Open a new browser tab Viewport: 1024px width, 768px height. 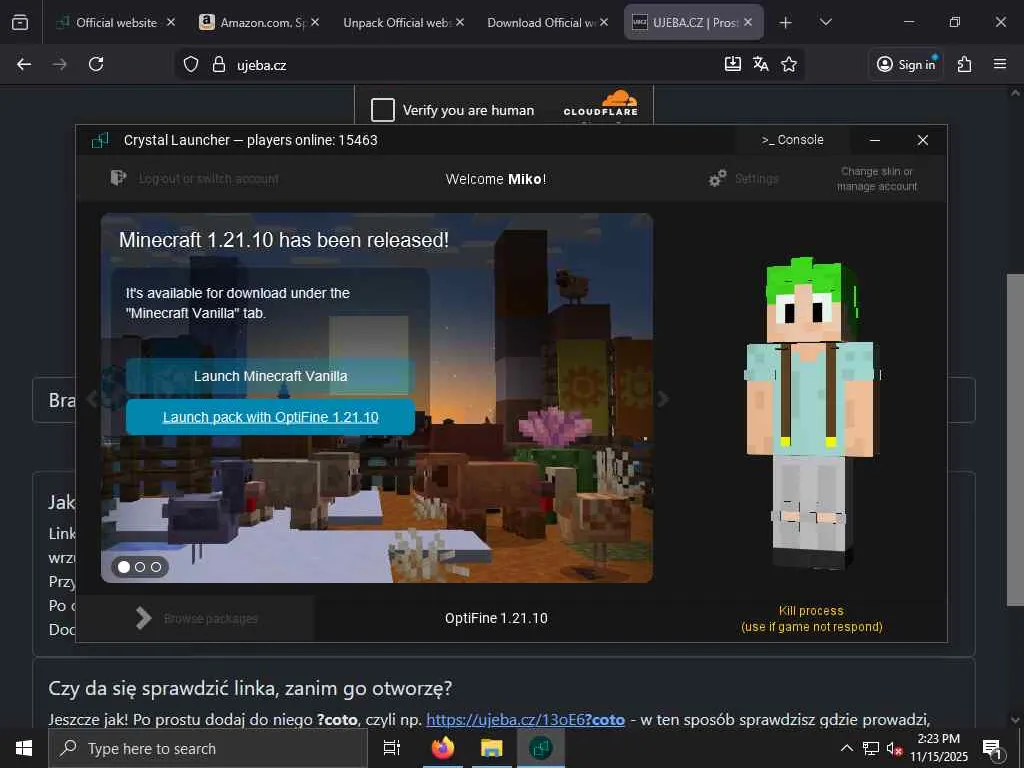pos(786,22)
